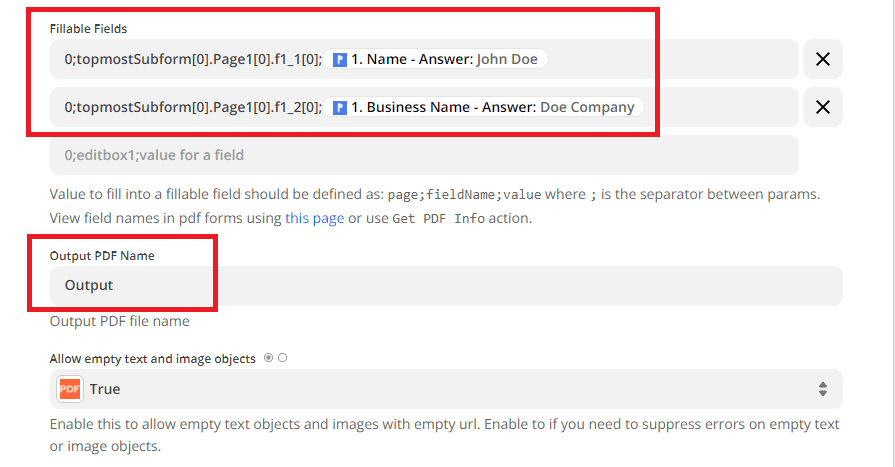Open the Allow empty text dropdown arrows
895x467 pixels.
[823, 389]
